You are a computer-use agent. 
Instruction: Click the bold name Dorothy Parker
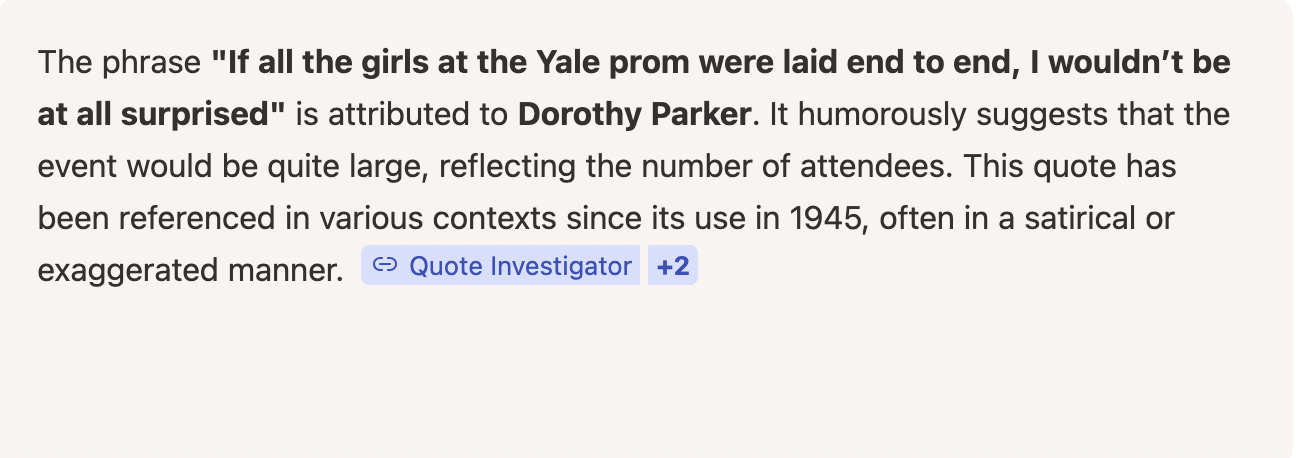[634, 114]
